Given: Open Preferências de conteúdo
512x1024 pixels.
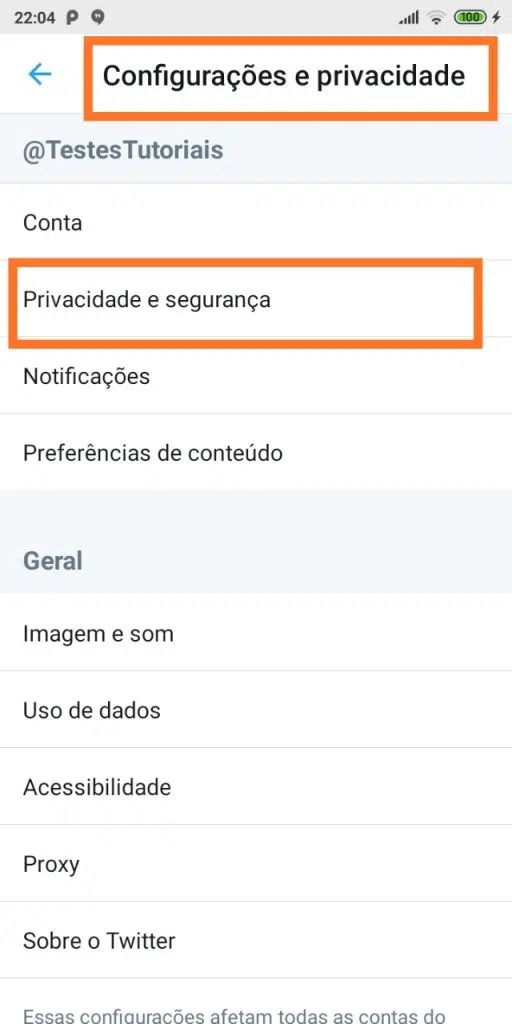Looking at the screenshot, I should [x=256, y=453].
